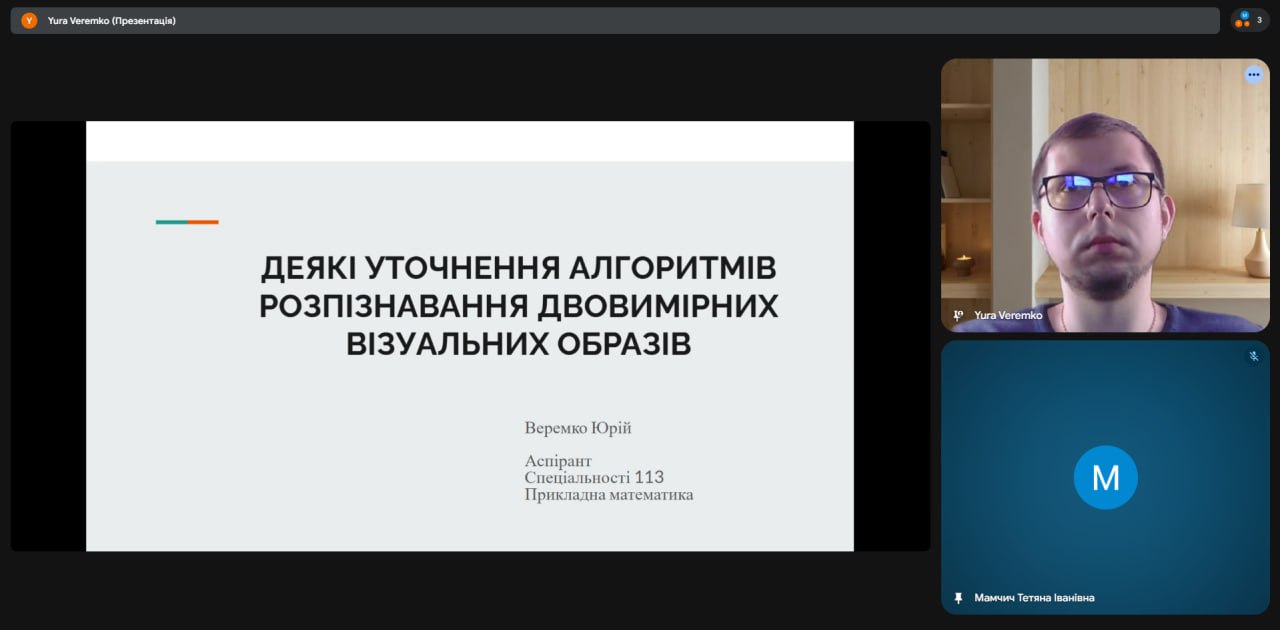This screenshot has width=1280, height=630.
Task: Select Yura Veremko's webcam video tile
Action: (1105, 195)
